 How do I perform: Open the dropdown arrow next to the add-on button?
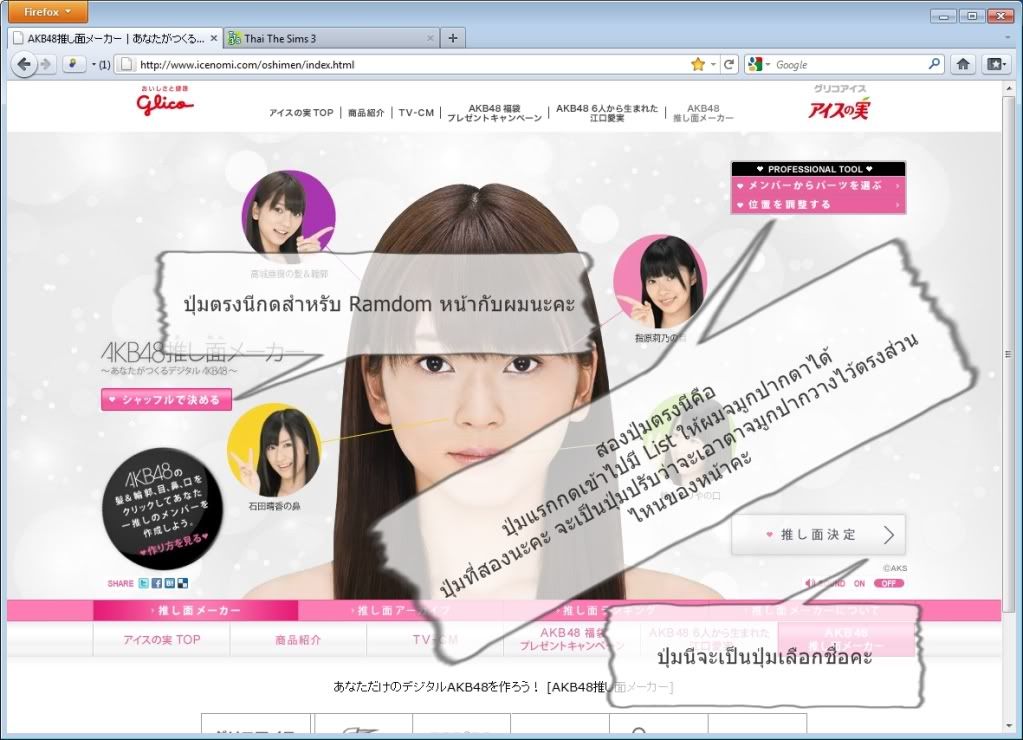(93, 65)
